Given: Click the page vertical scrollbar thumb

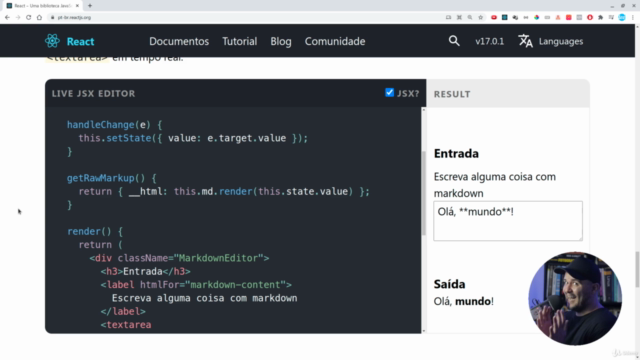Looking at the screenshot, I should 637,270.
